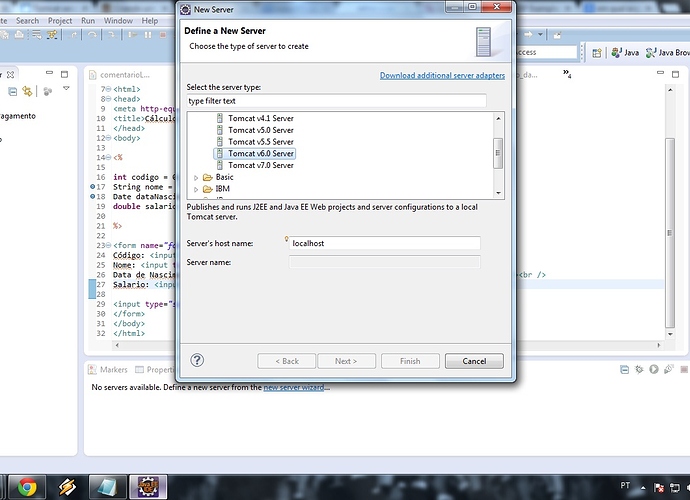The height and width of the screenshot is (500, 690).
Task: Start the server icon in Servers view
Action: point(654,370)
